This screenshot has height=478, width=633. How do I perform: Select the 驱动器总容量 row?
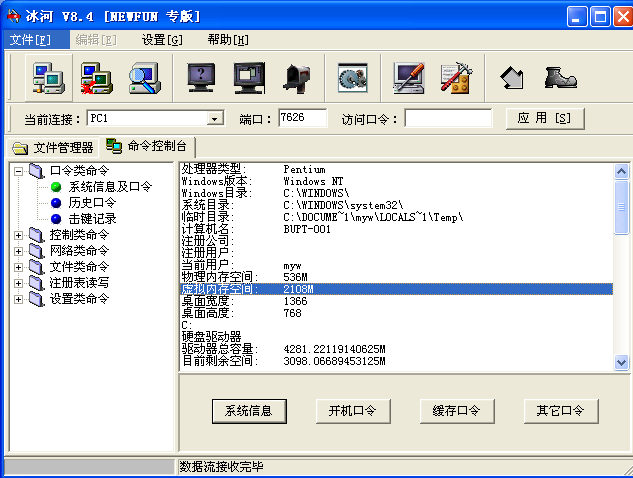[396, 349]
